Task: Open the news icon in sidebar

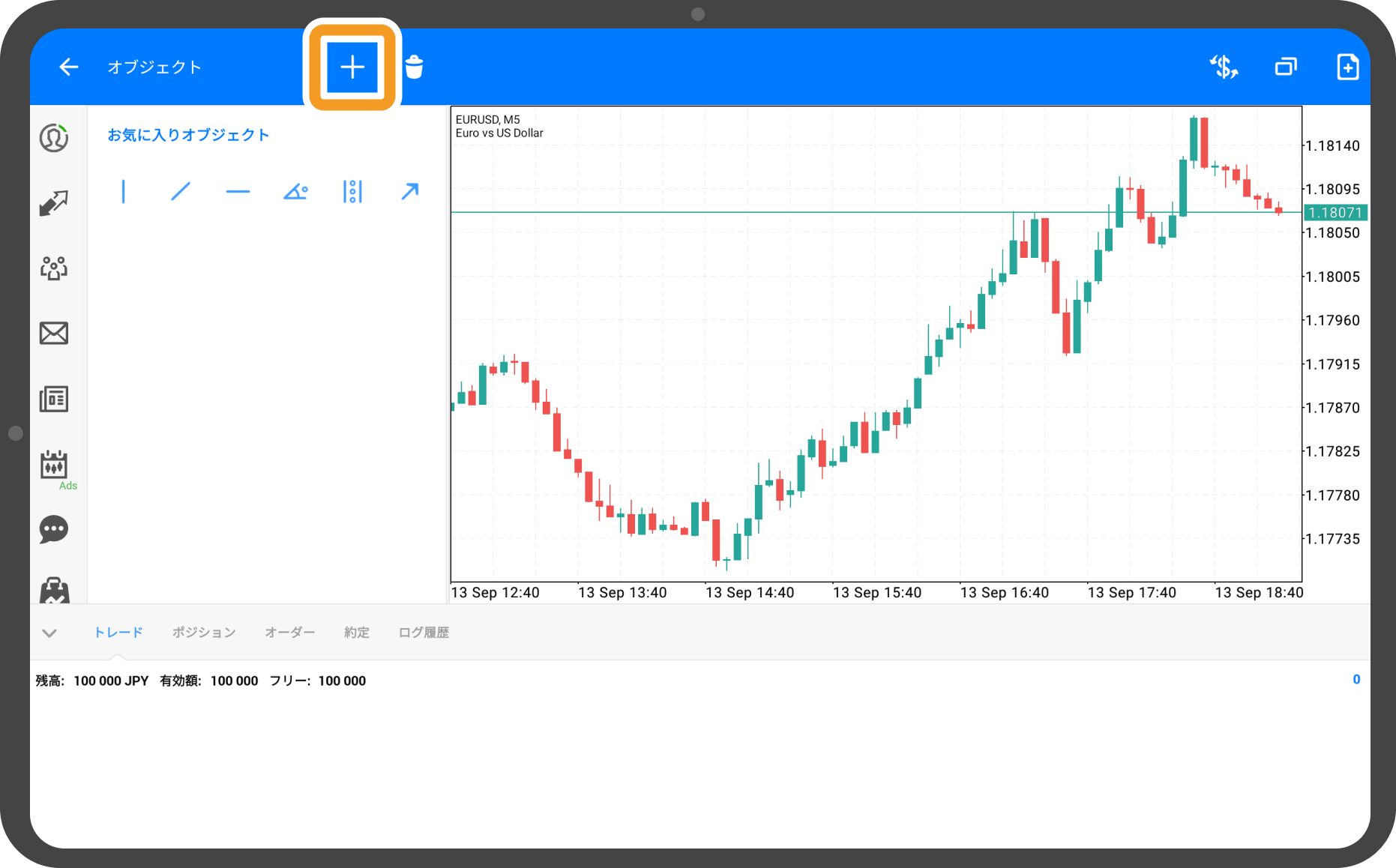Action: (54, 399)
